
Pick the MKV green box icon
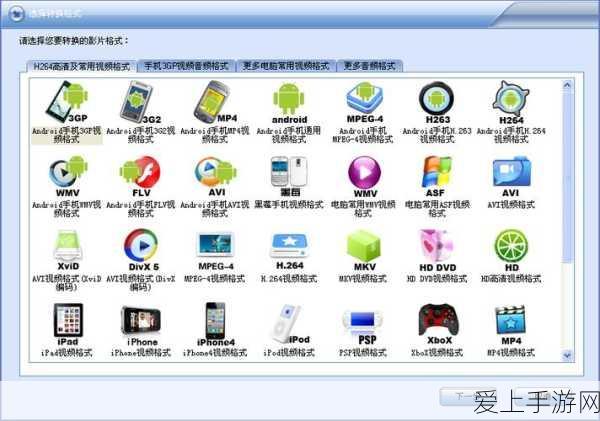coord(364,251)
